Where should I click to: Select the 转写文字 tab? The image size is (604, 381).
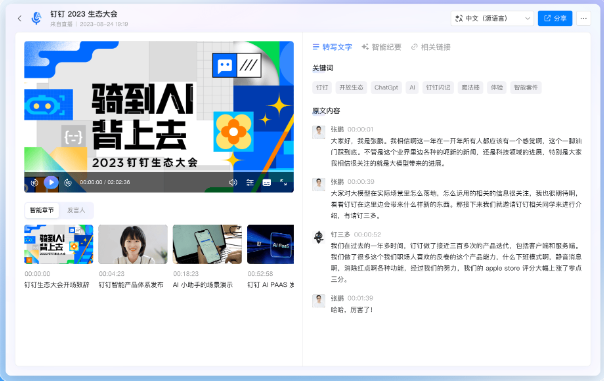pyautogui.click(x=332, y=47)
